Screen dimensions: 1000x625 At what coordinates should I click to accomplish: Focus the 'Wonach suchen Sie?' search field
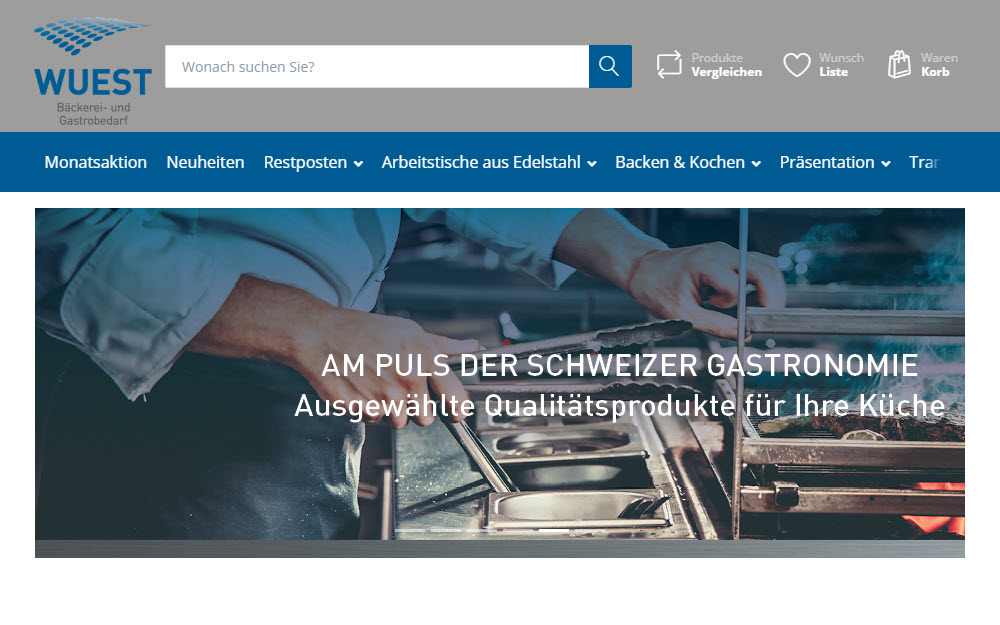pyautogui.click(x=376, y=67)
